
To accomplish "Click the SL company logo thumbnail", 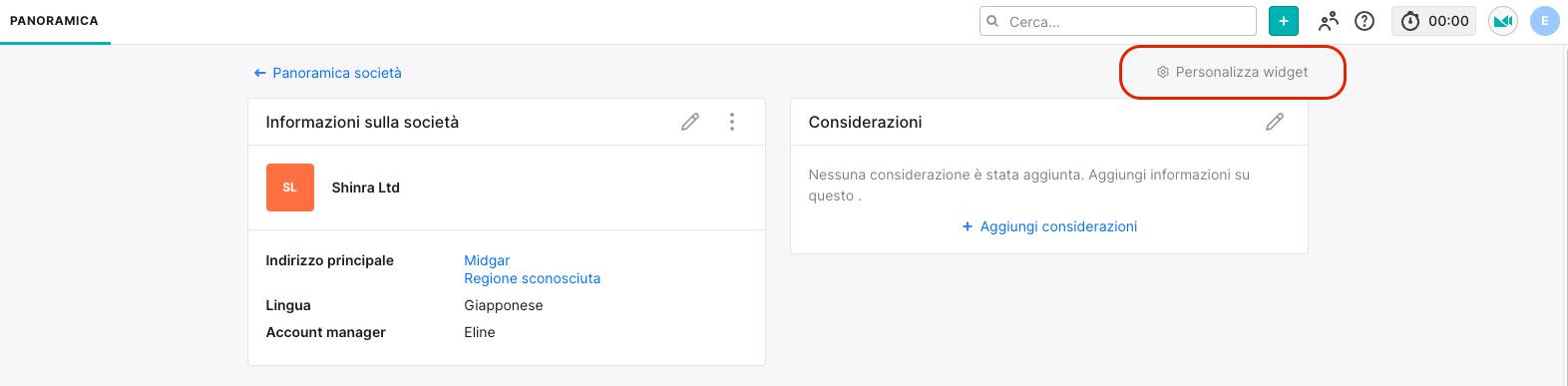I will tap(290, 188).
